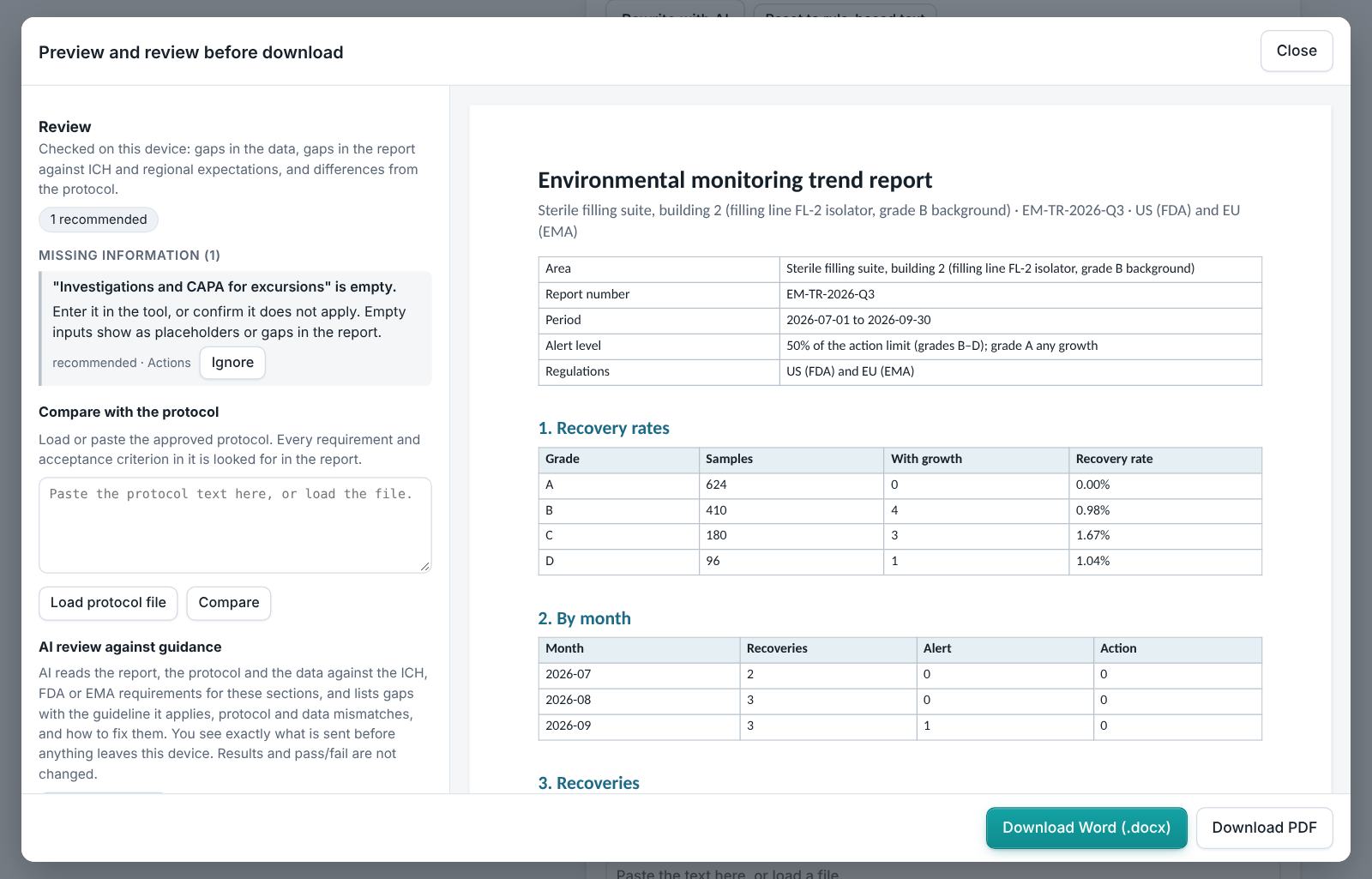This screenshot has height=879, width=1372.
Task: Click the dialog title "Preview and review before download"
Action: (191, 52)
